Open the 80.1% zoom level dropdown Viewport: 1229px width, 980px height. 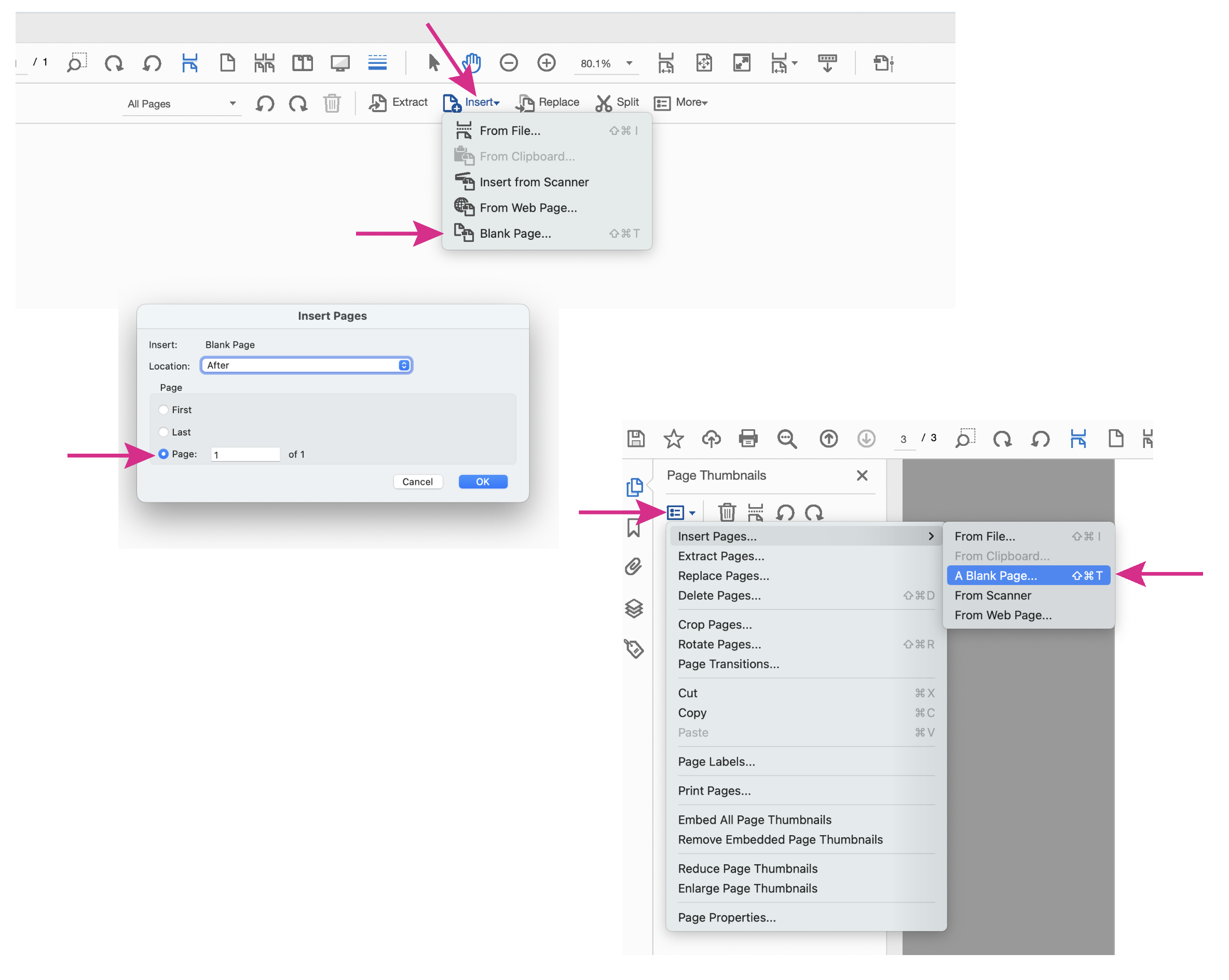[630, 63]
